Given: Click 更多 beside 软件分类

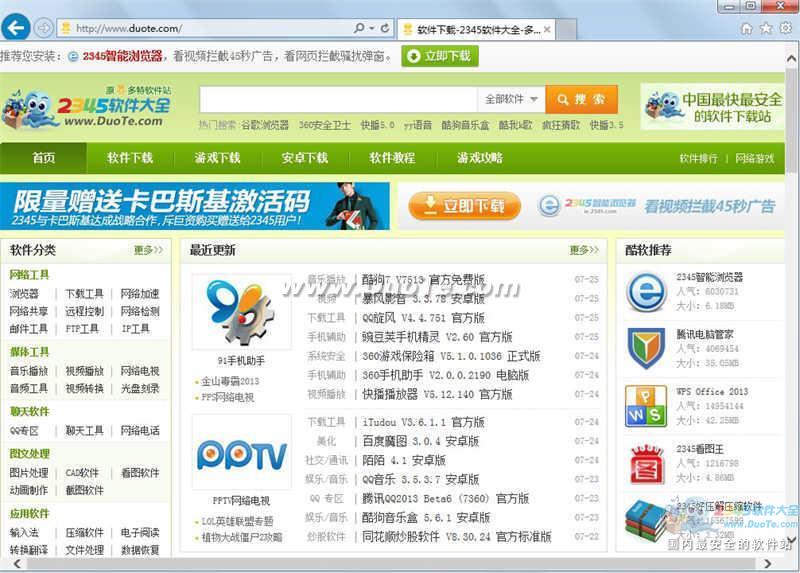Looking at the screenshot, I should tap(148, 250).
